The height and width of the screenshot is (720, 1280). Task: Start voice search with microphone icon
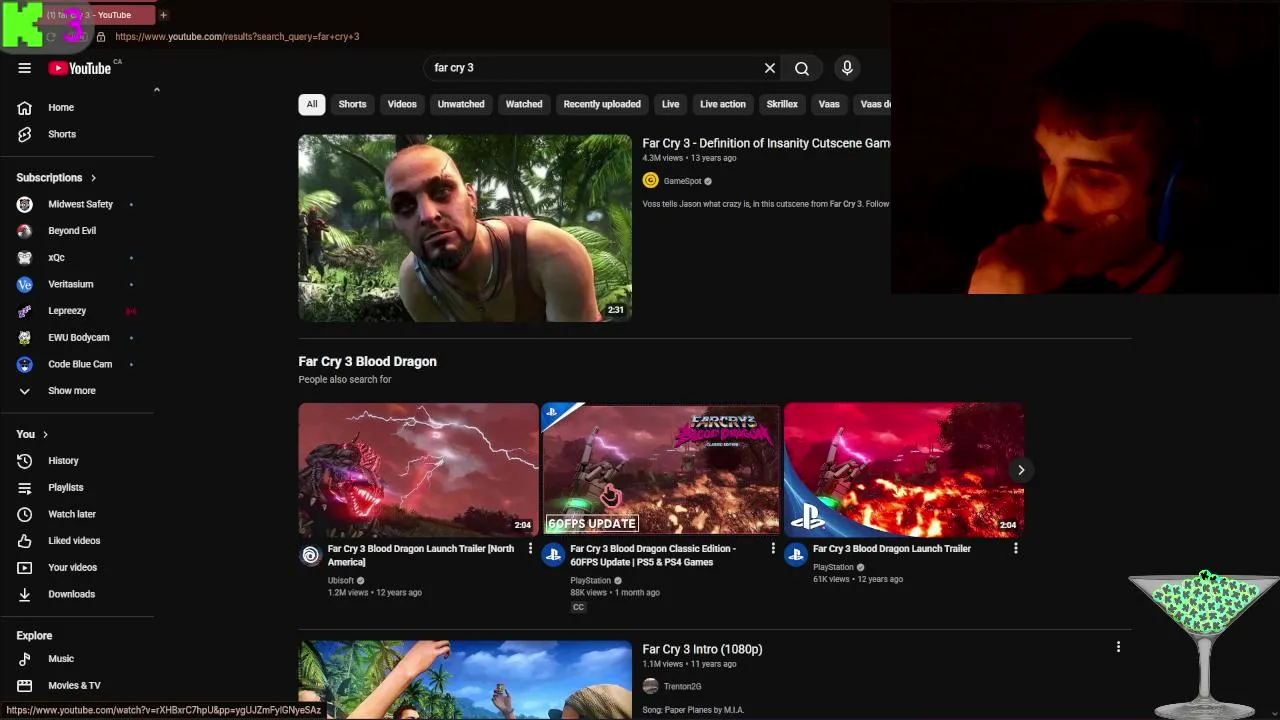point(847,68)
